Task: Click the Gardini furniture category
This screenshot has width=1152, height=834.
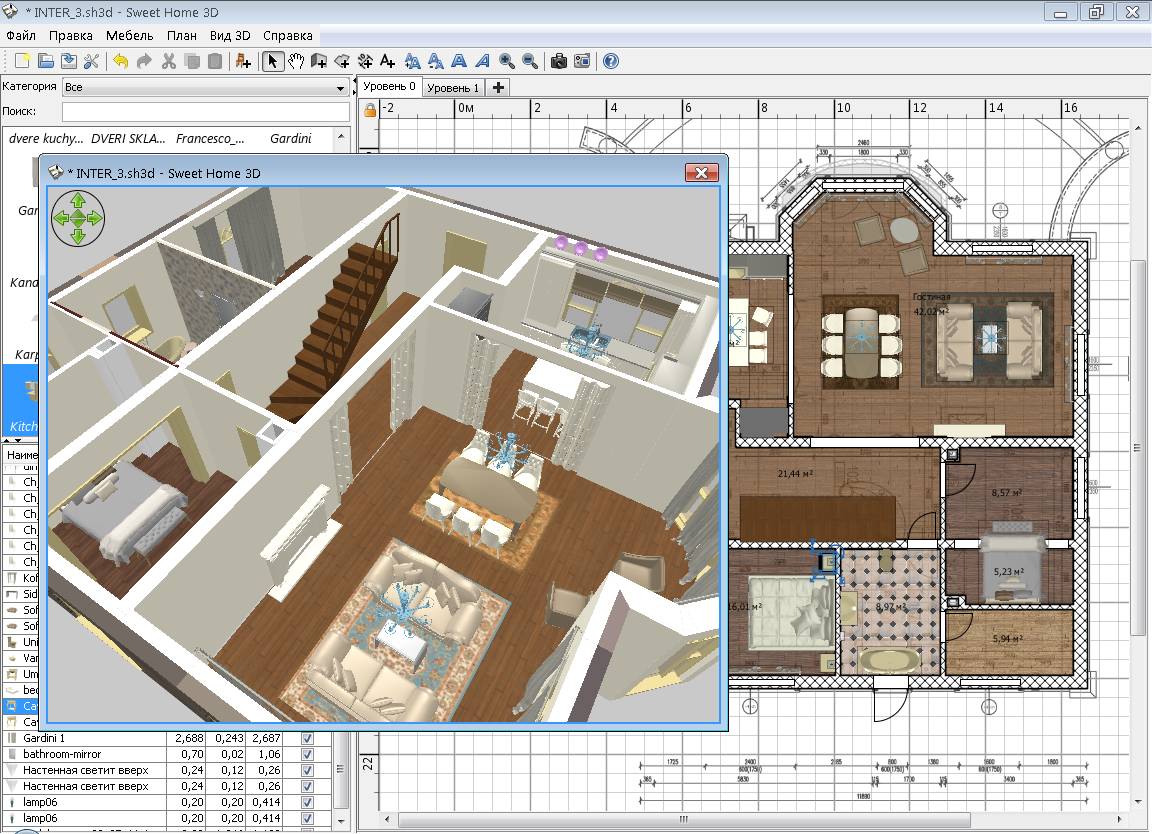Action: pyautogui.click(x=293, y=139)
